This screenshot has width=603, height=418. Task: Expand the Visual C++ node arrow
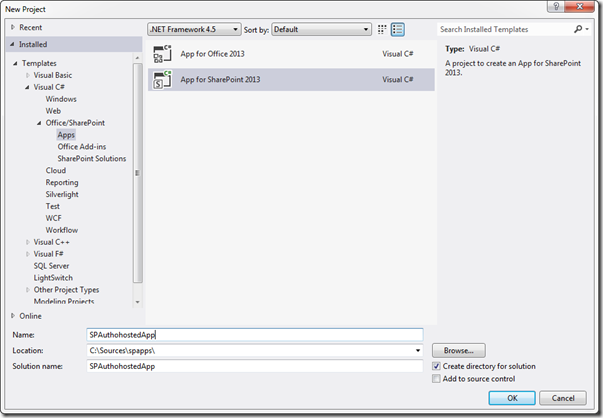pyautogui.click(x=28, y=242)
